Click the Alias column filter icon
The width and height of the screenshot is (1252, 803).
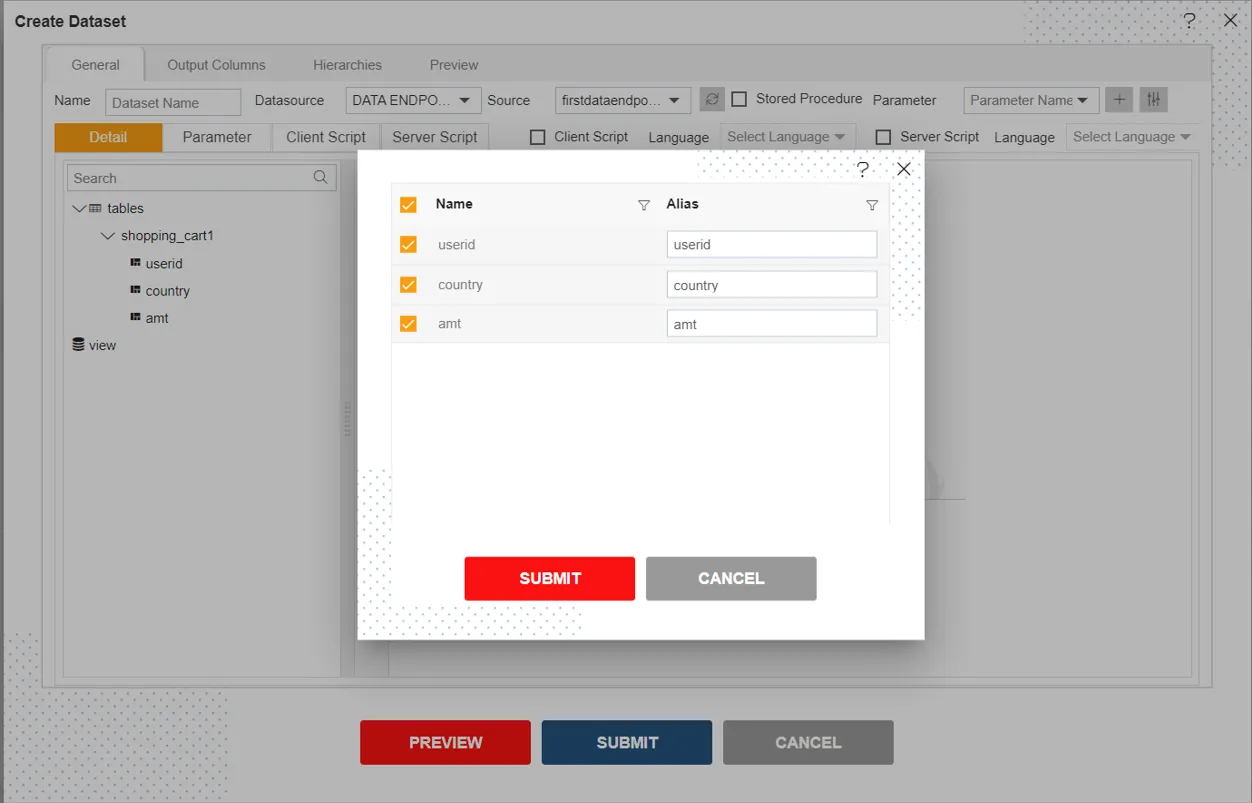[872, 205]
